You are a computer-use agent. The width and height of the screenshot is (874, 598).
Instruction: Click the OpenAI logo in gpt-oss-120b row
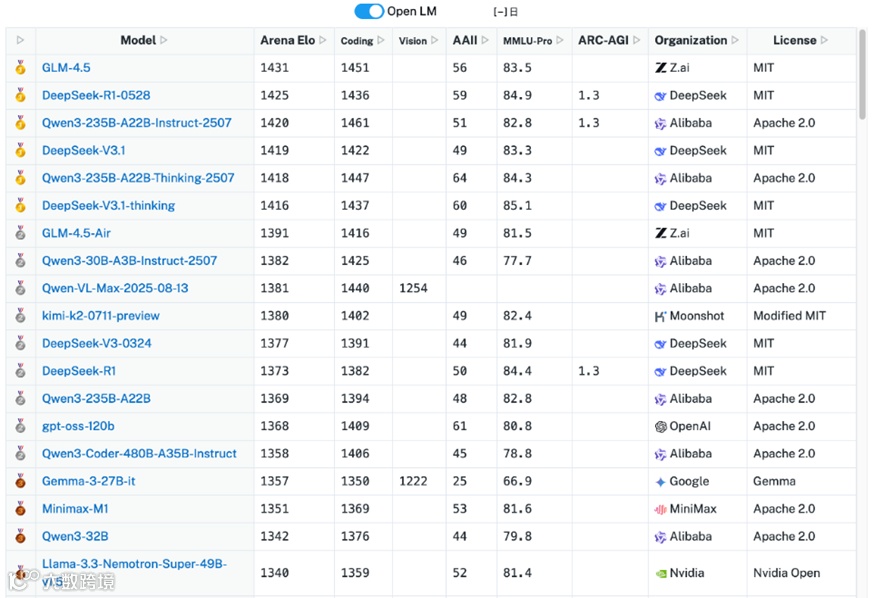click(x=661, y=426)
